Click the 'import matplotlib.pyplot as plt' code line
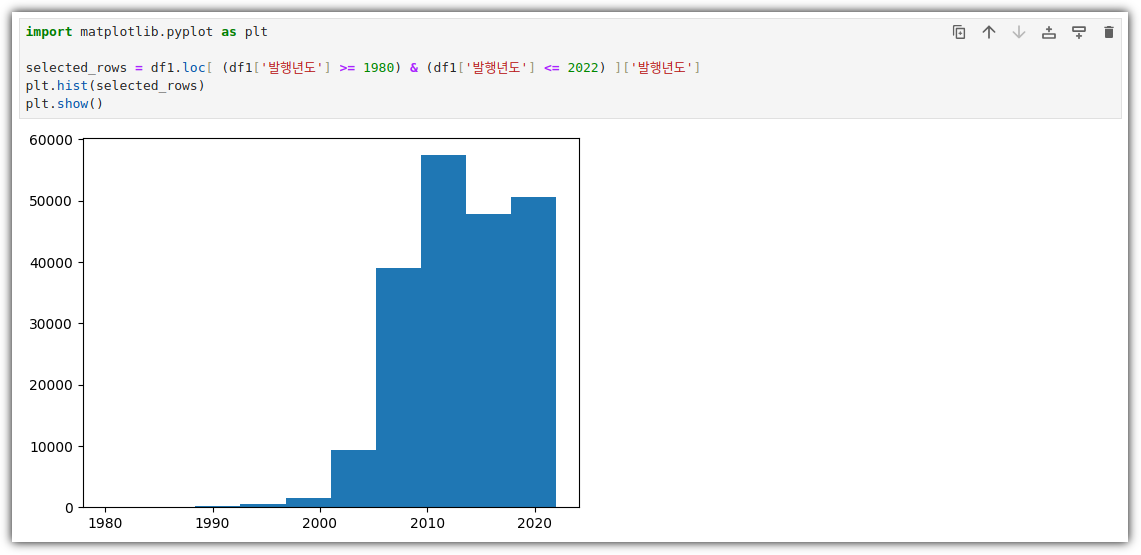Viewport: 1141px width, 555px height. tap(147, 32)
